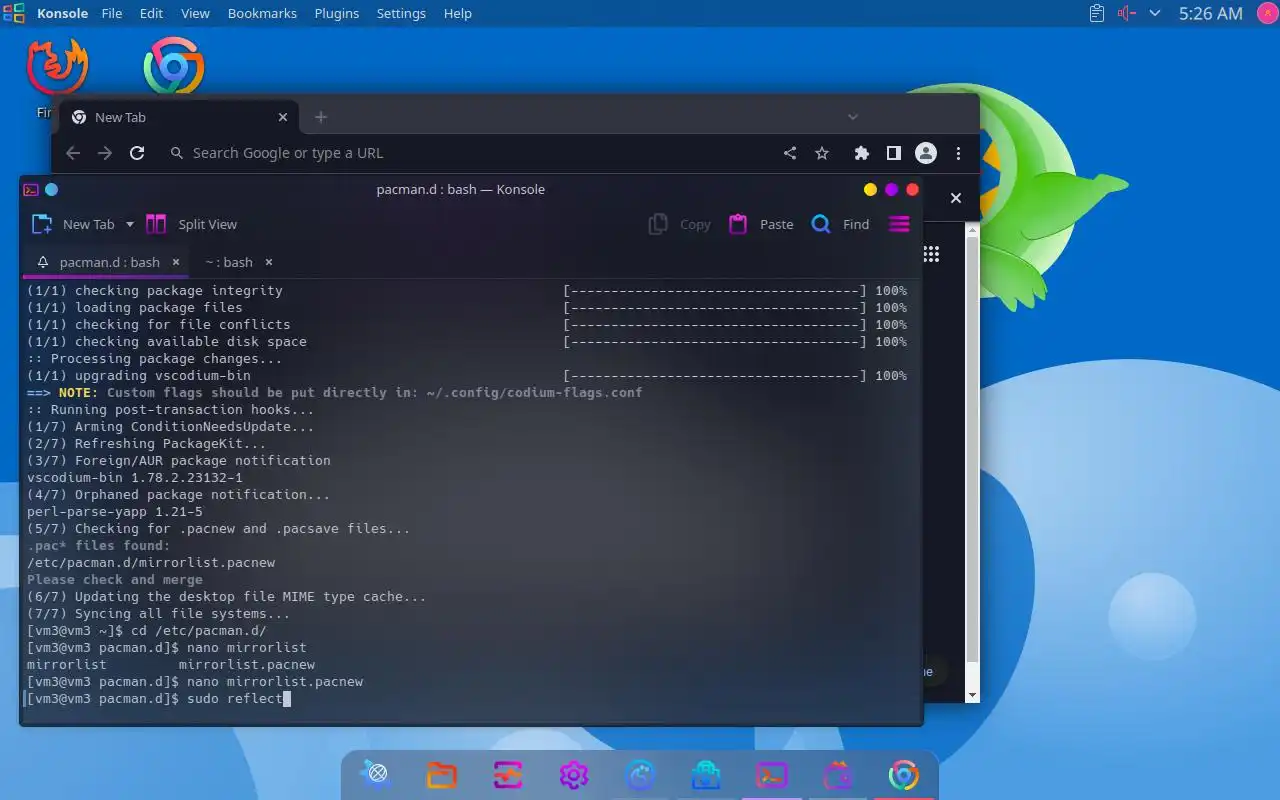Click the Paste toolbar button

point(761,224)
